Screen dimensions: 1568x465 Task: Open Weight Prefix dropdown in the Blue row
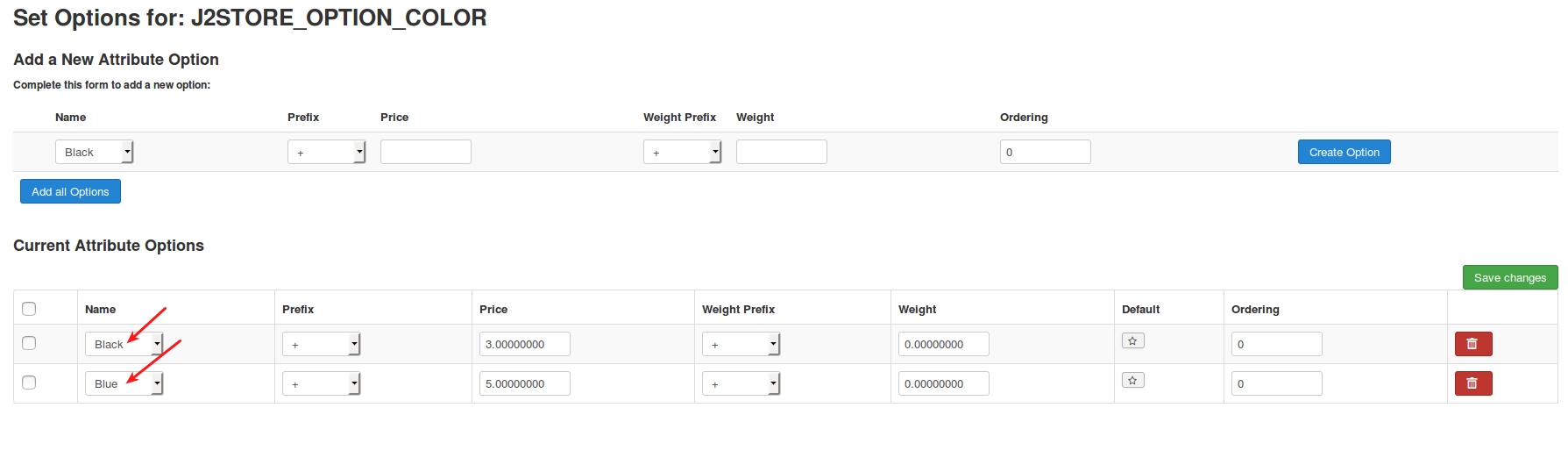click(x=741, y=383)
